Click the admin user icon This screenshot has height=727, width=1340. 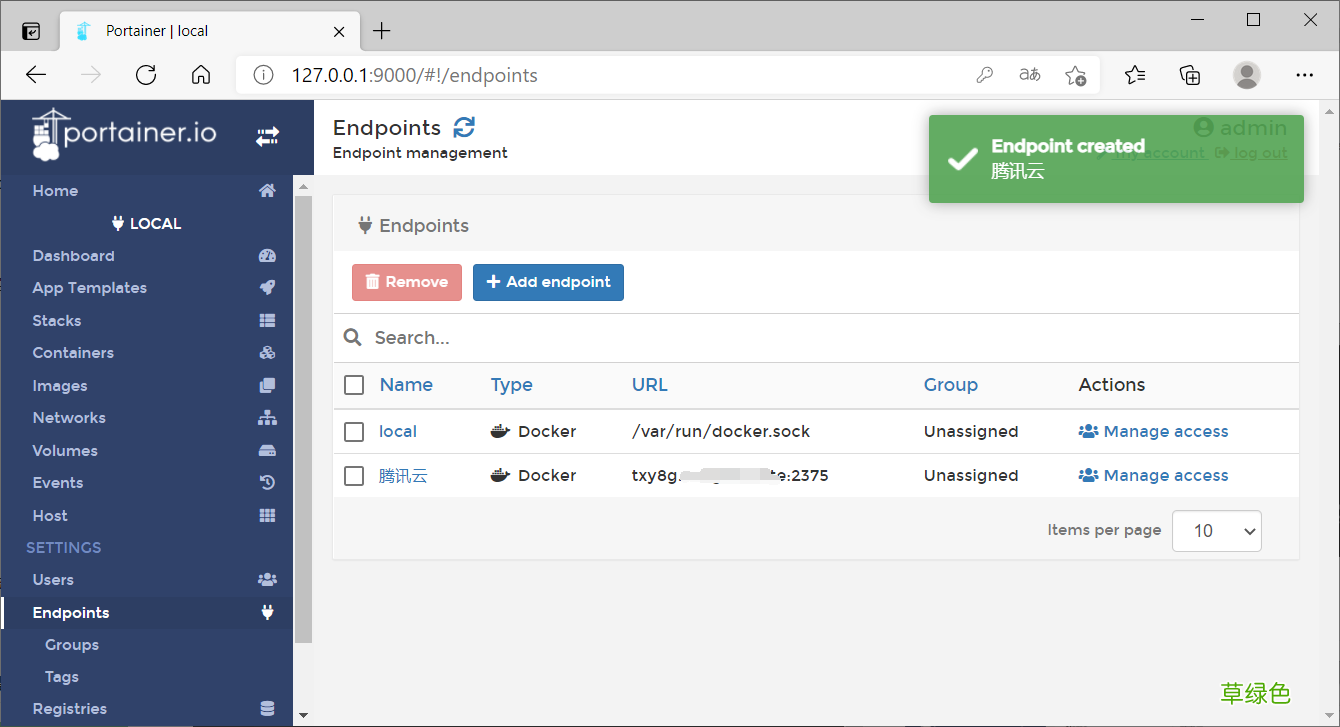point(1203,127)
